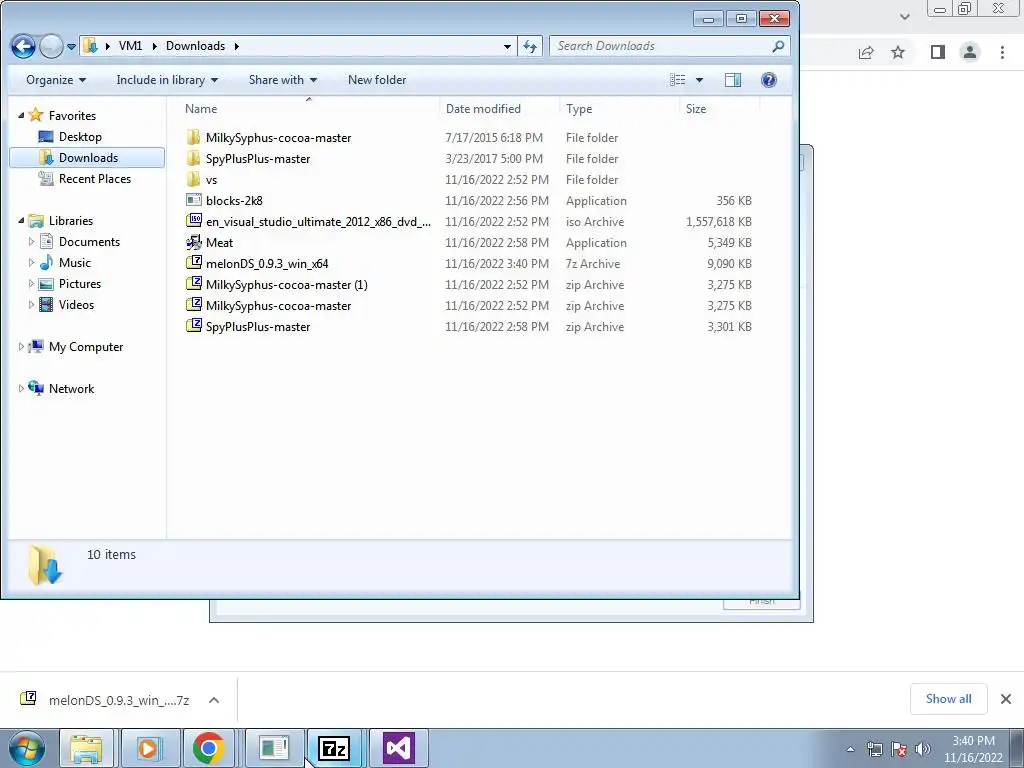Collapse the Libraries tree section
This screenshot has height=768, width=1024.
coord(21,221)
